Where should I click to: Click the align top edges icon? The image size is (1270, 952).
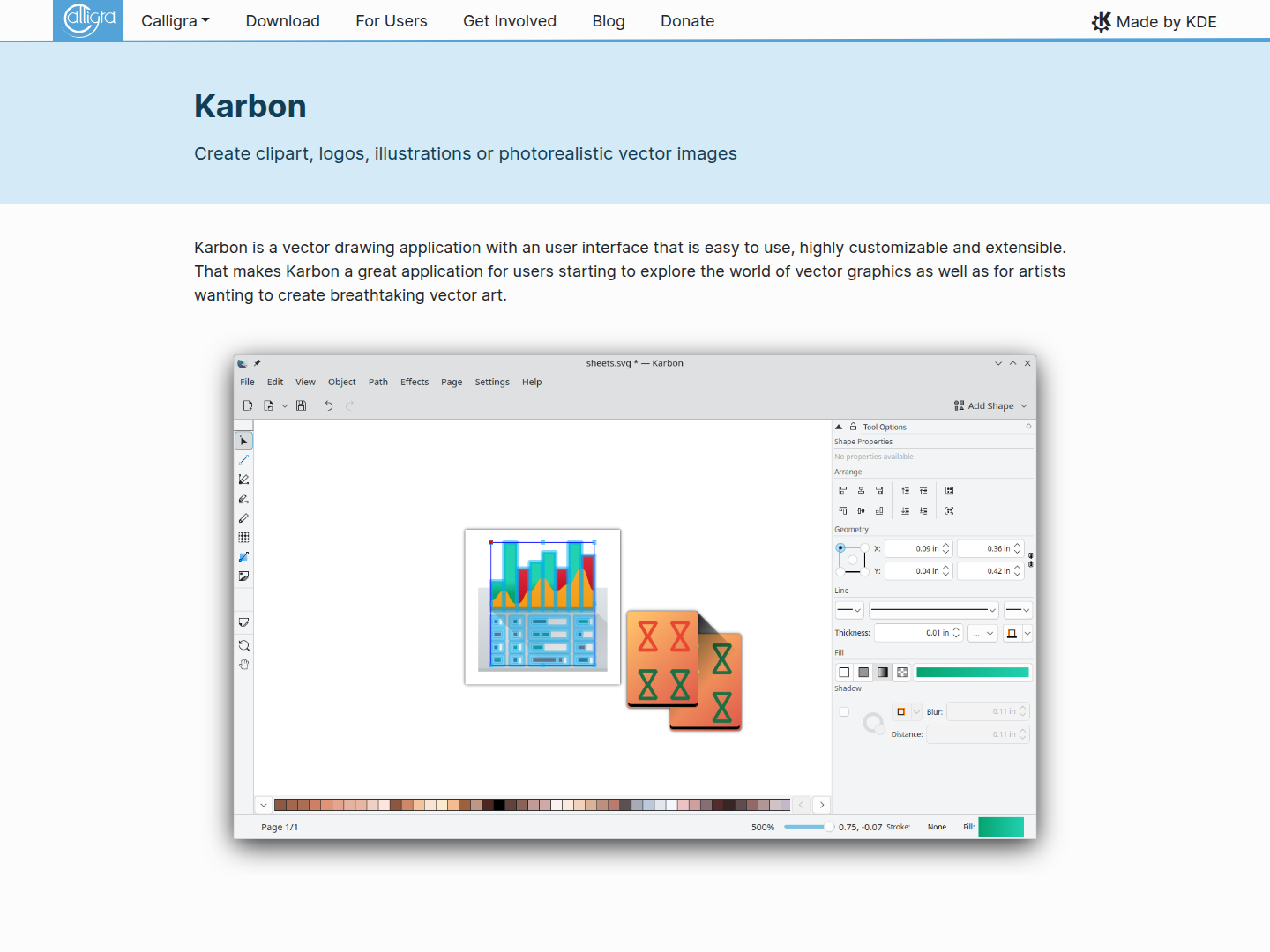point(843,511)
